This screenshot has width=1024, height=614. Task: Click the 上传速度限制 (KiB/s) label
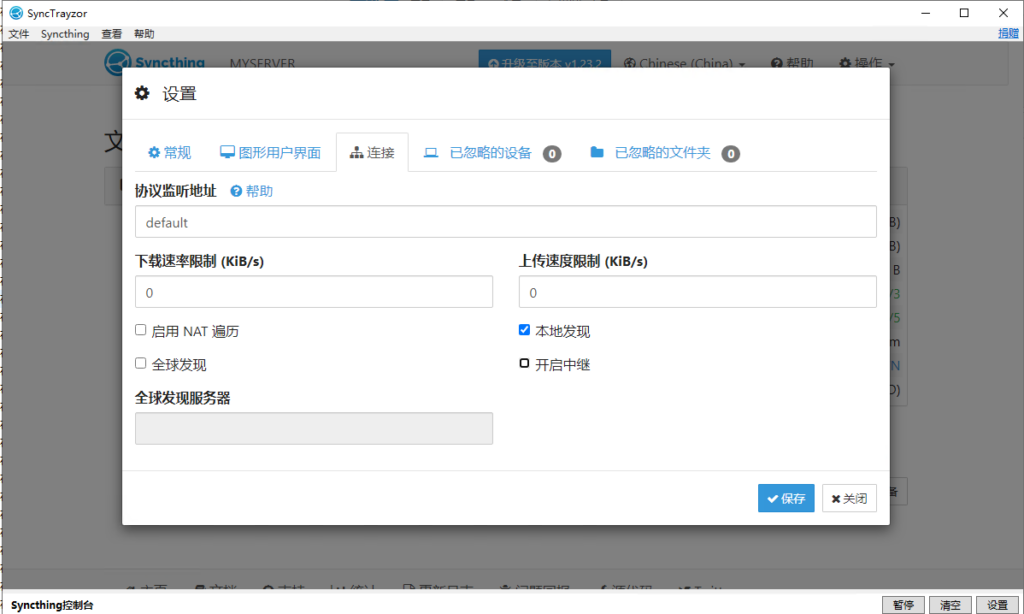pos(583,261)
